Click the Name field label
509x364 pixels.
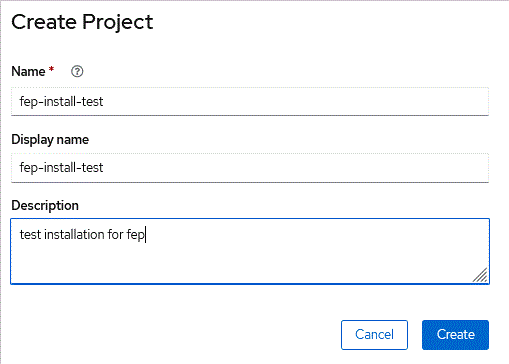click(28, 71)
